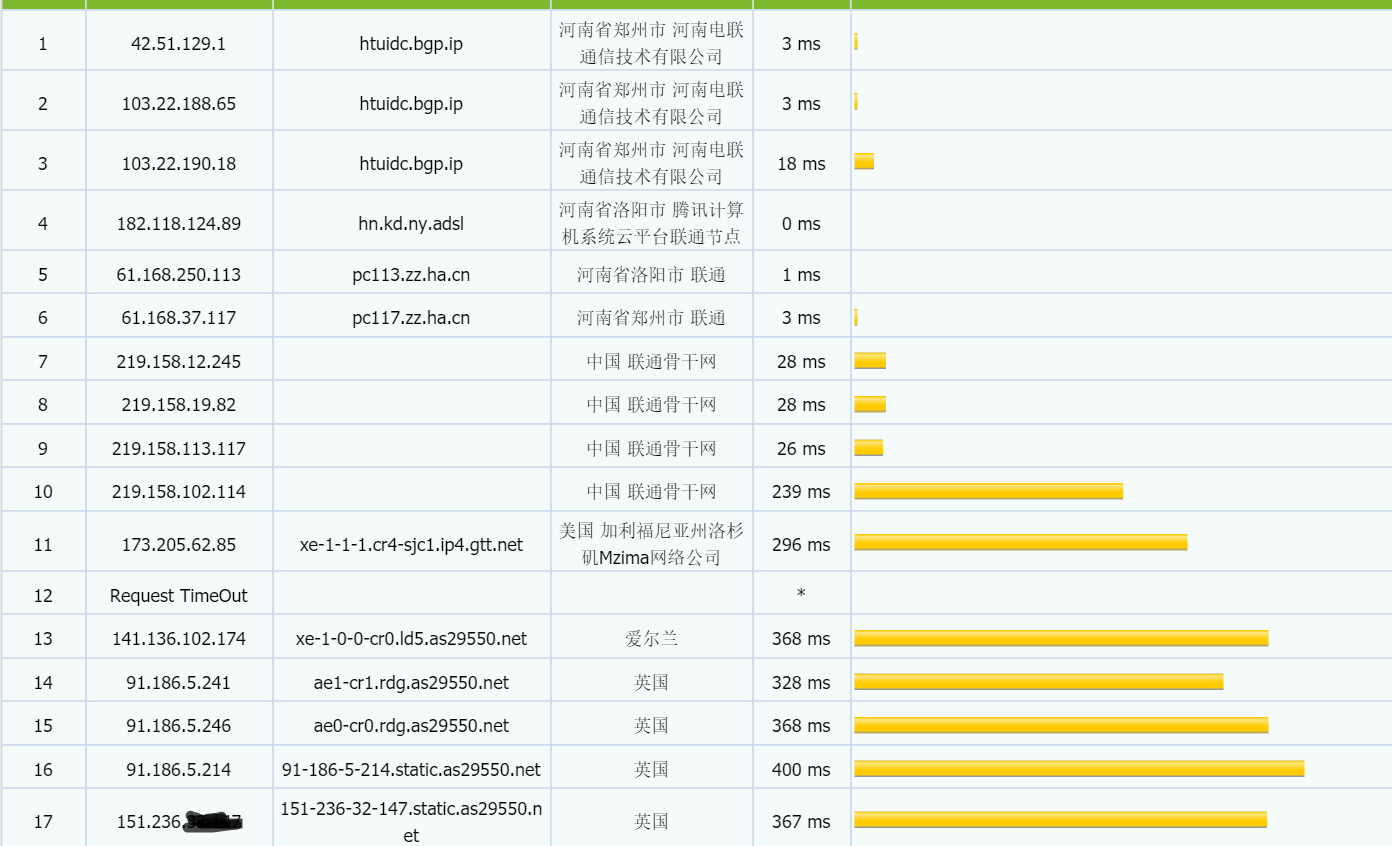Image resolution: width=1392 pixels, height=846 pixels.
Task: Click the 18 ms latency value
Action: pyautogui.click(x=801, y=164)
